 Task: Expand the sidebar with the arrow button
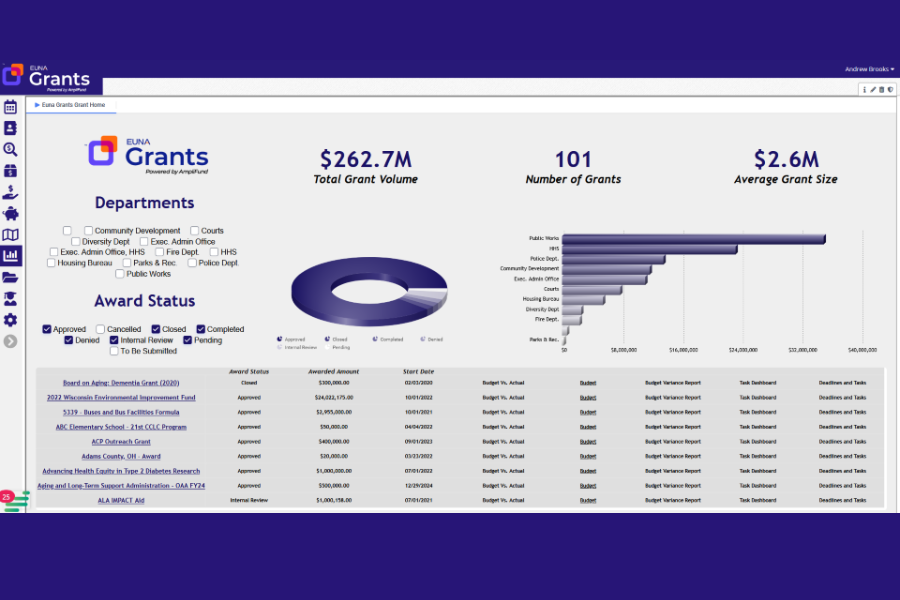coord(10,341)
